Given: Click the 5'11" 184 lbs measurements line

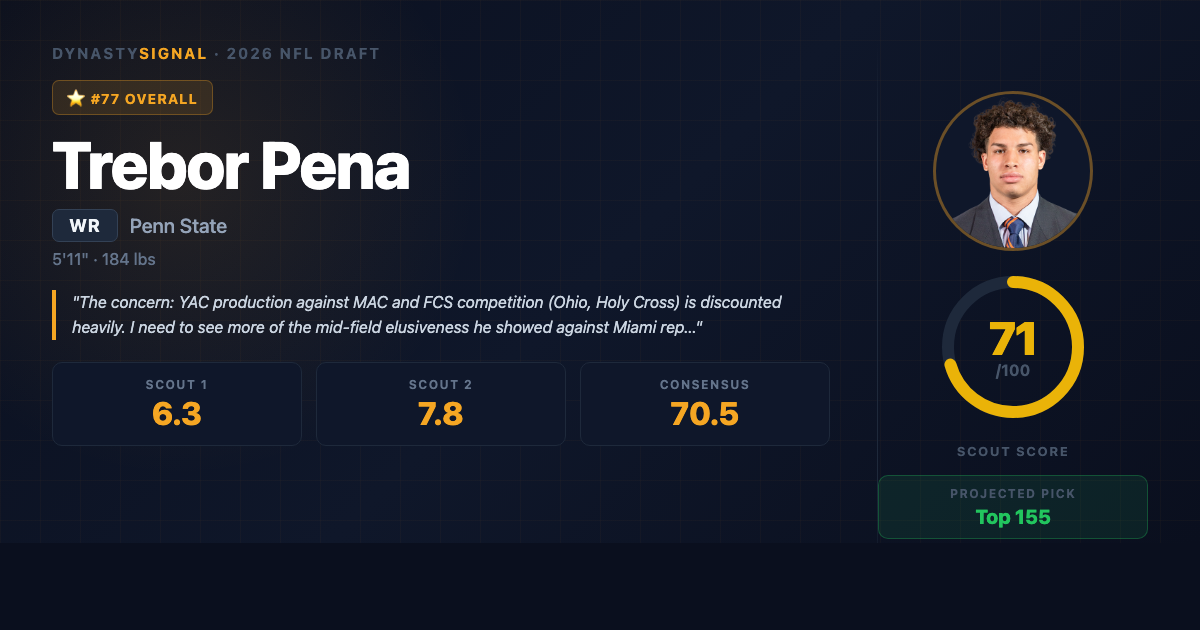Looking at the screenshot, I should [x=104, y=260].
